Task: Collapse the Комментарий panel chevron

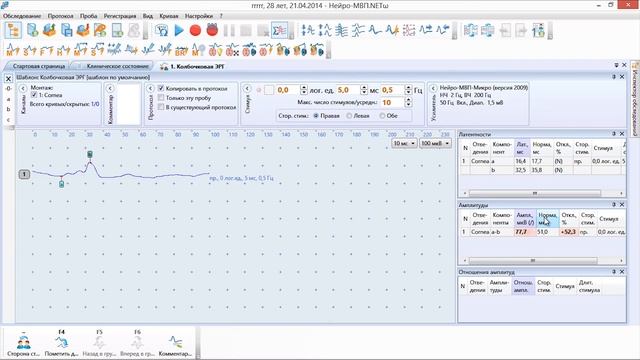Action: click(109, 89)
